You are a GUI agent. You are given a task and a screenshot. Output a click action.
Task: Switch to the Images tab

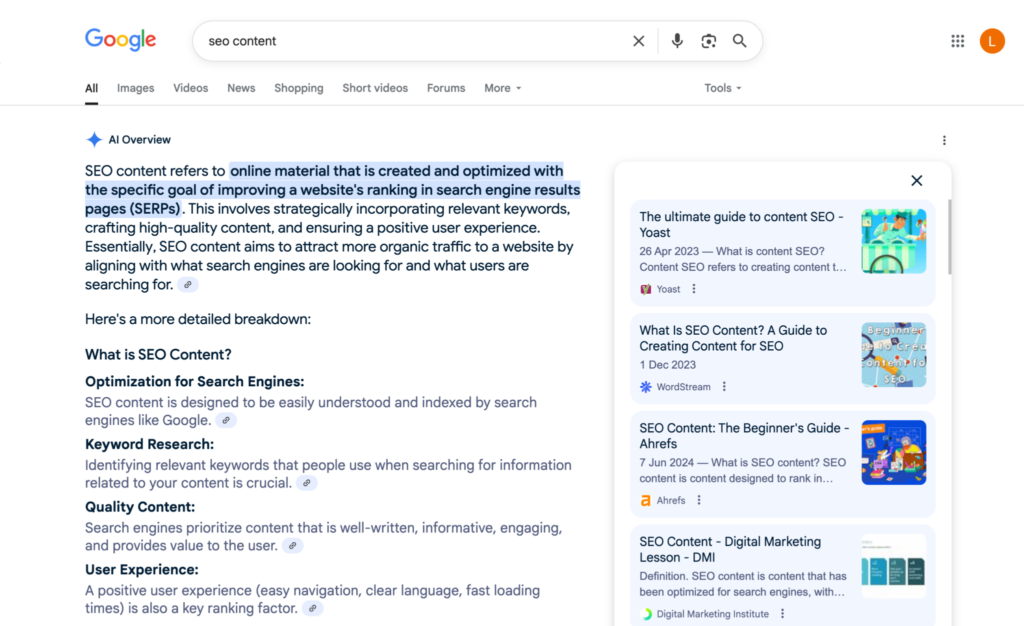(x=135, y=88)
